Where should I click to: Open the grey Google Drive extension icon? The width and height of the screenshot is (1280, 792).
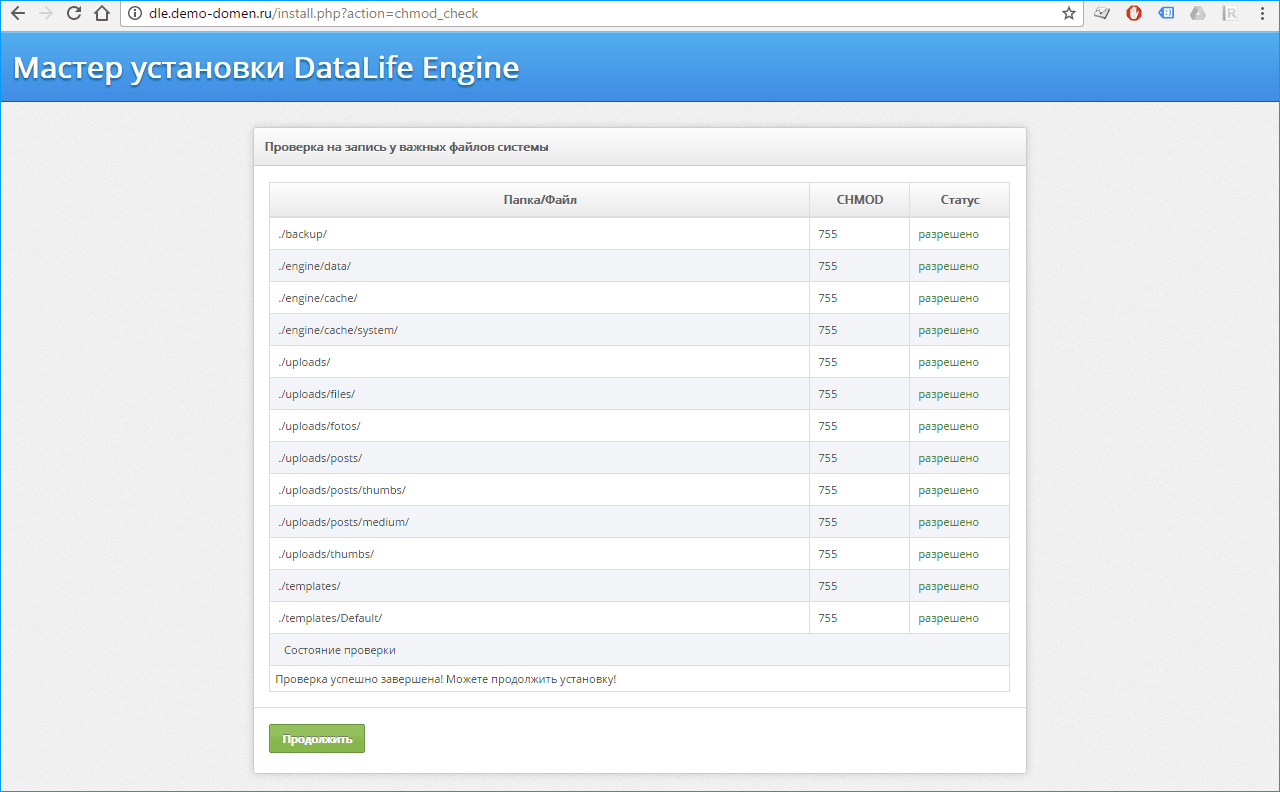1198,14
